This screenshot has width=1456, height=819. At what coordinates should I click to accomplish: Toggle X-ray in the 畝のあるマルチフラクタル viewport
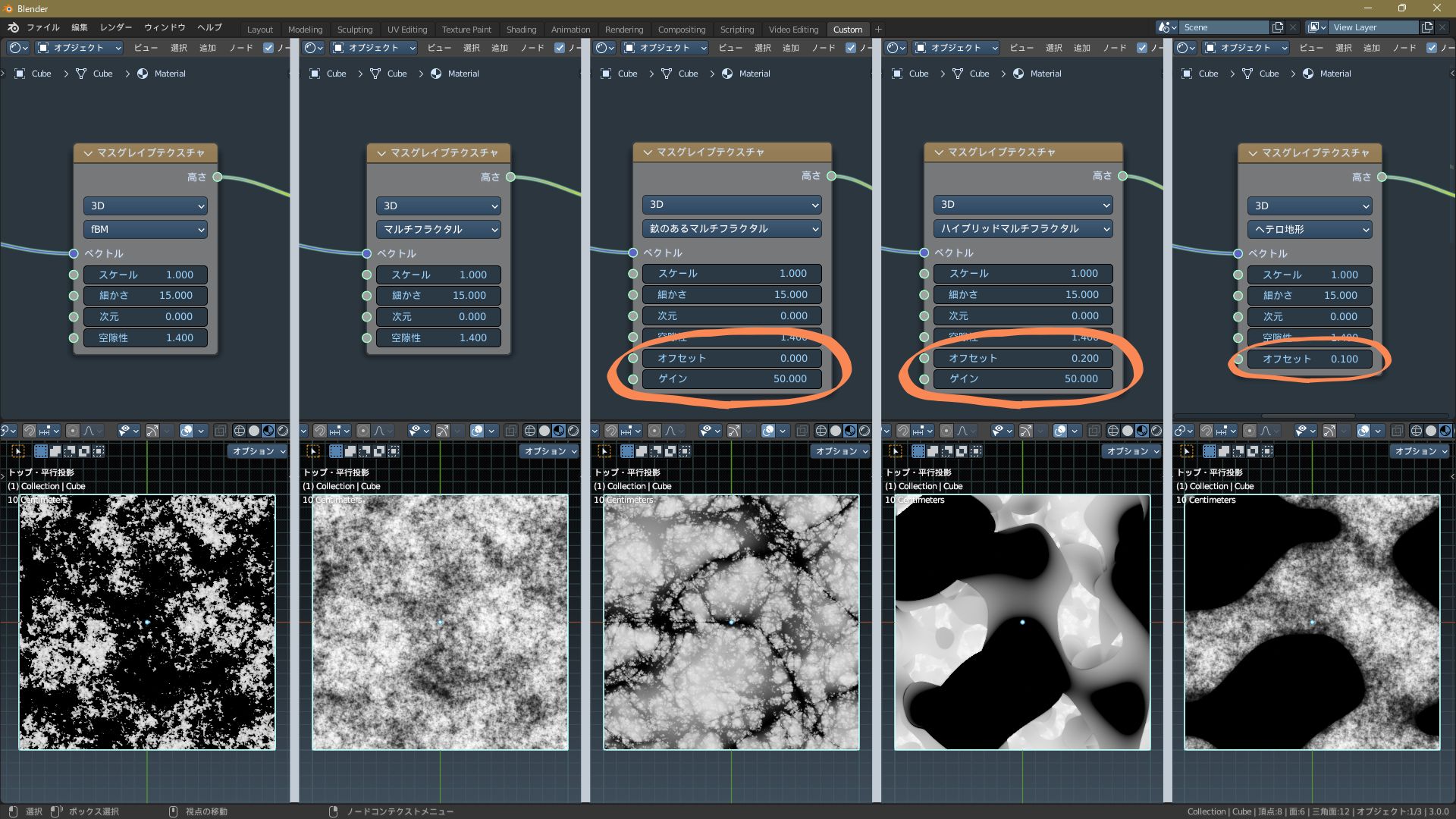(802, 431)
